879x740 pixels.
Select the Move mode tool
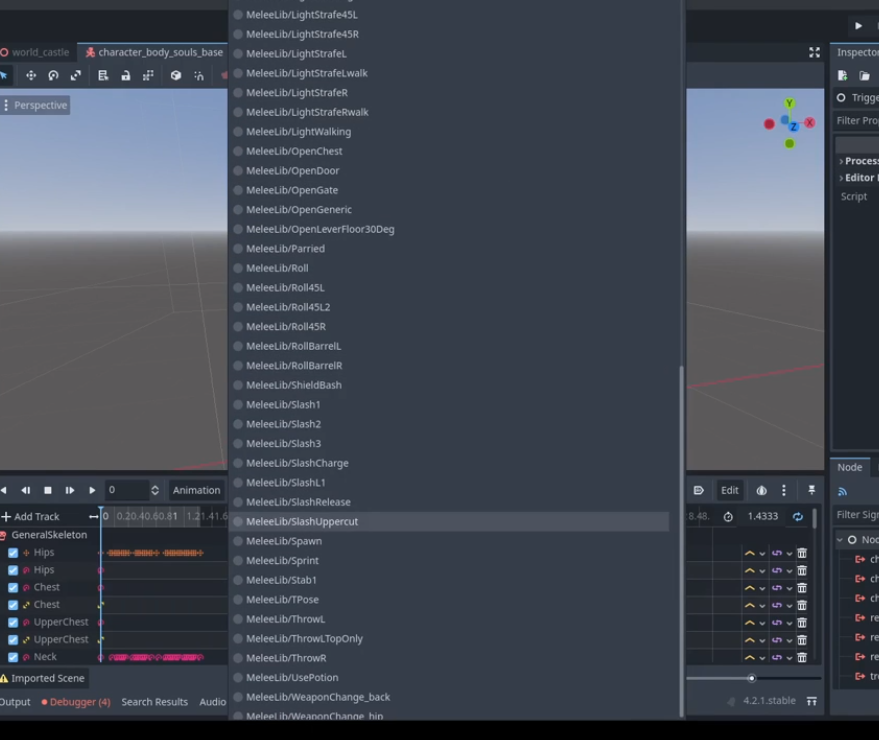click(31, 76)
